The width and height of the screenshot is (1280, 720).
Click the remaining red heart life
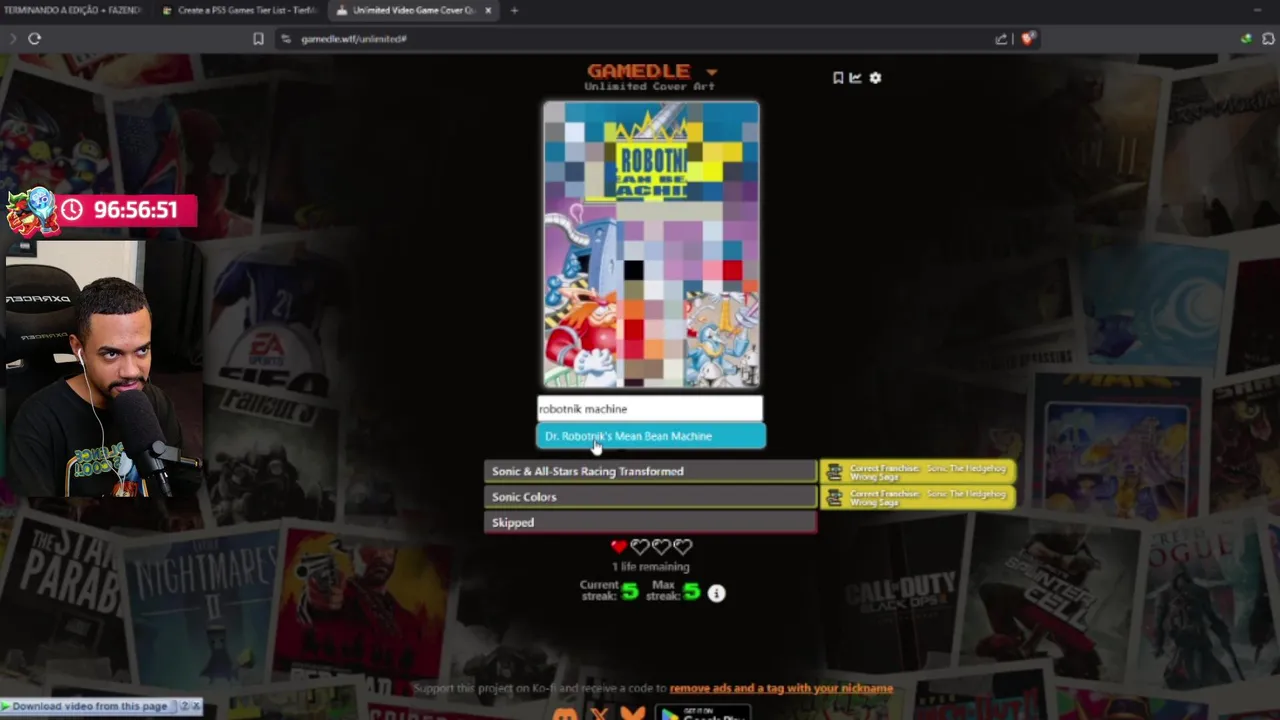tap(619, 546)
